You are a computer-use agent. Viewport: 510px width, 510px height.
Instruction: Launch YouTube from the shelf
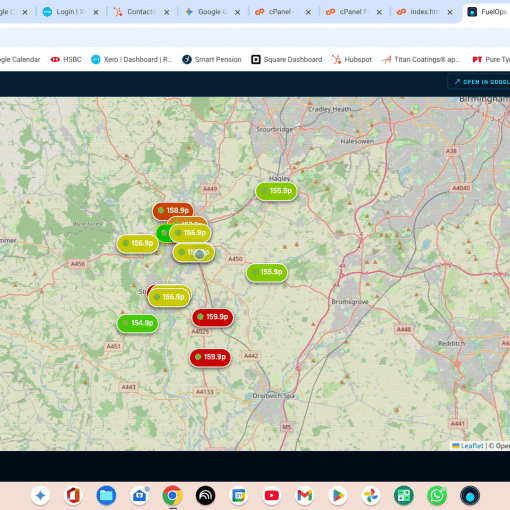click(x=272, y=496)
